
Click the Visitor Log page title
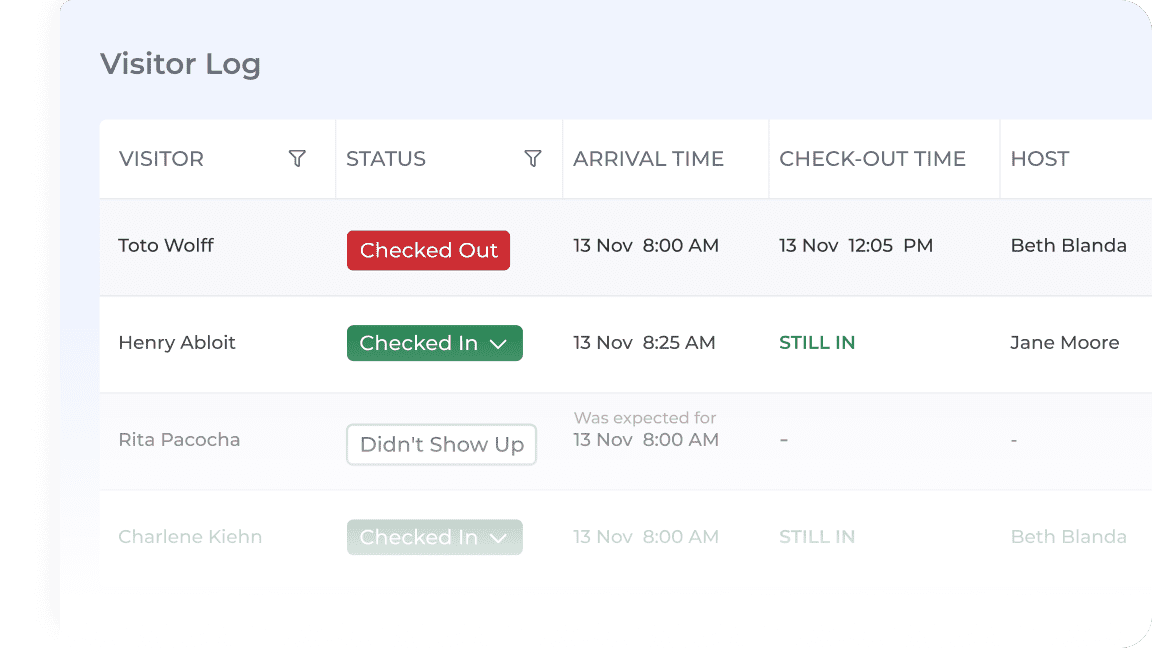pos(180,65)
